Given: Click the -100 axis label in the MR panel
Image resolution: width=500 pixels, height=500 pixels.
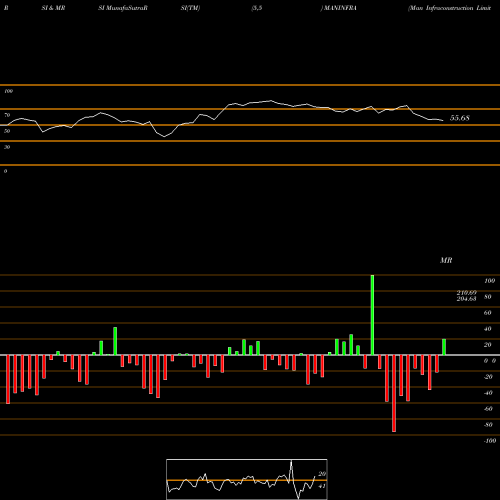Looking at the screenshot, I should (x=490, y=441).
